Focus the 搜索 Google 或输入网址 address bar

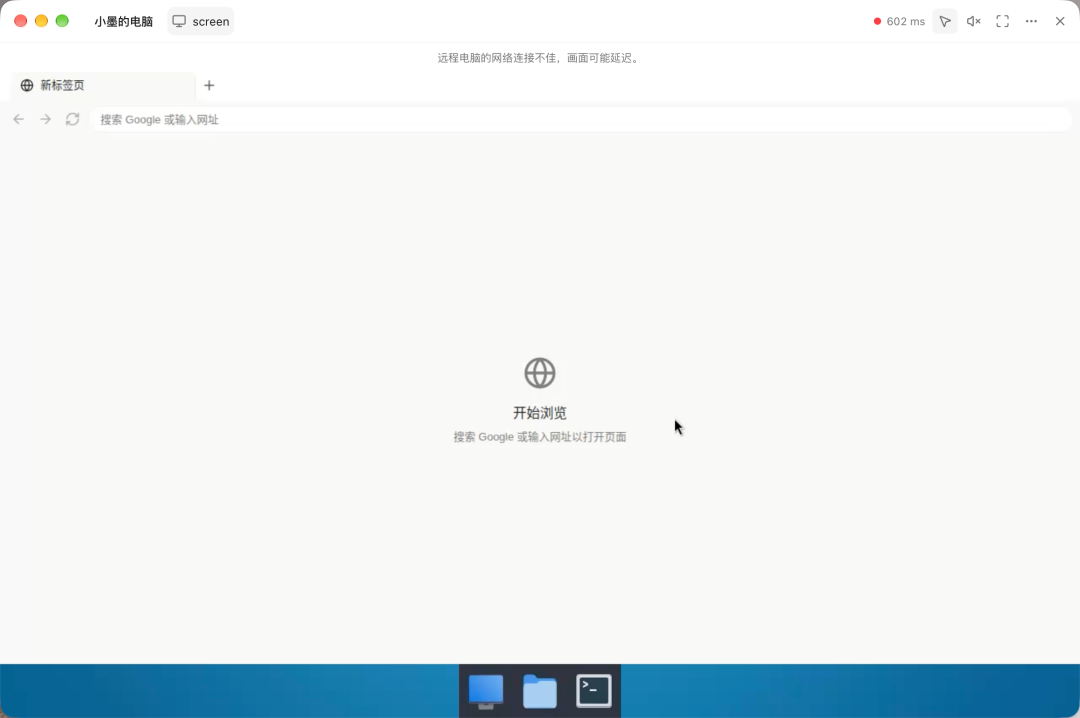[580, 119]
